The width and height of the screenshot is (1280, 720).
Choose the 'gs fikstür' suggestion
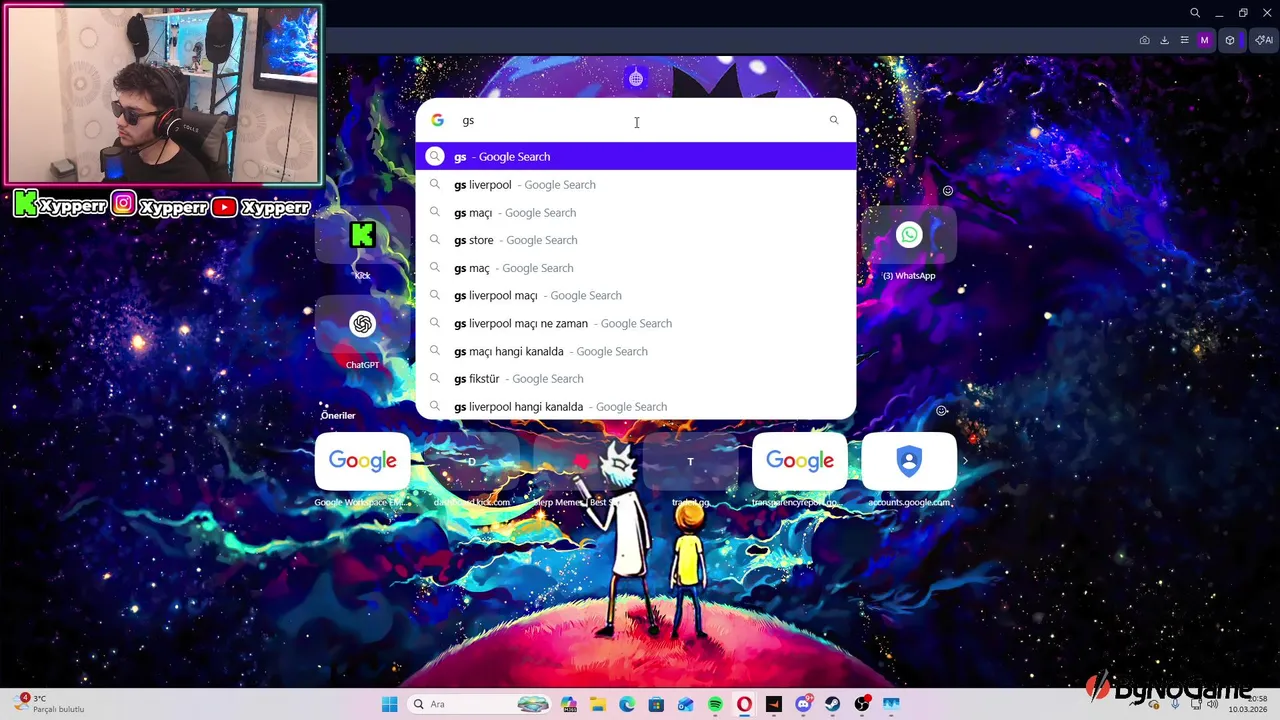[636, 379]
